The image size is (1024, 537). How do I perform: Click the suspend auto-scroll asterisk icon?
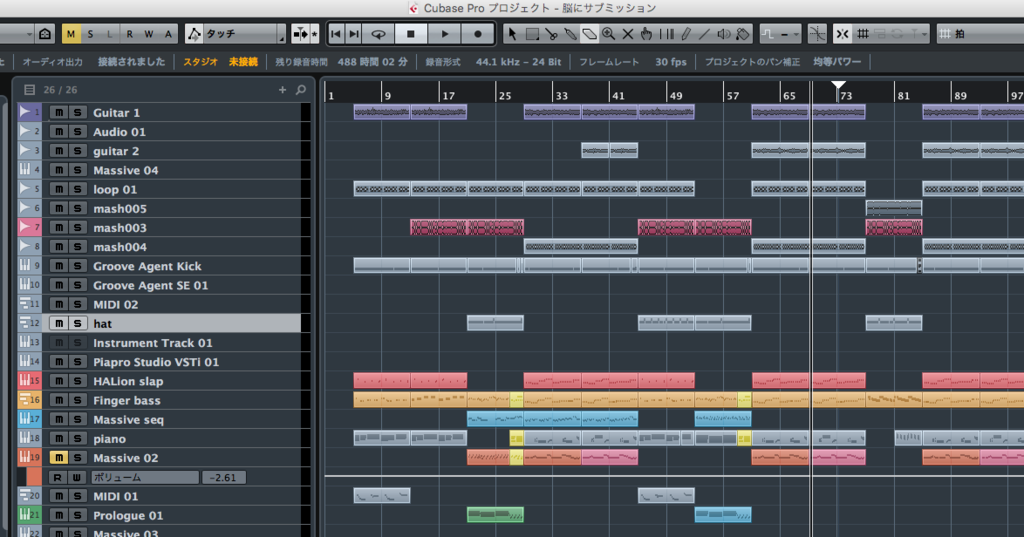tap(314, 34)
